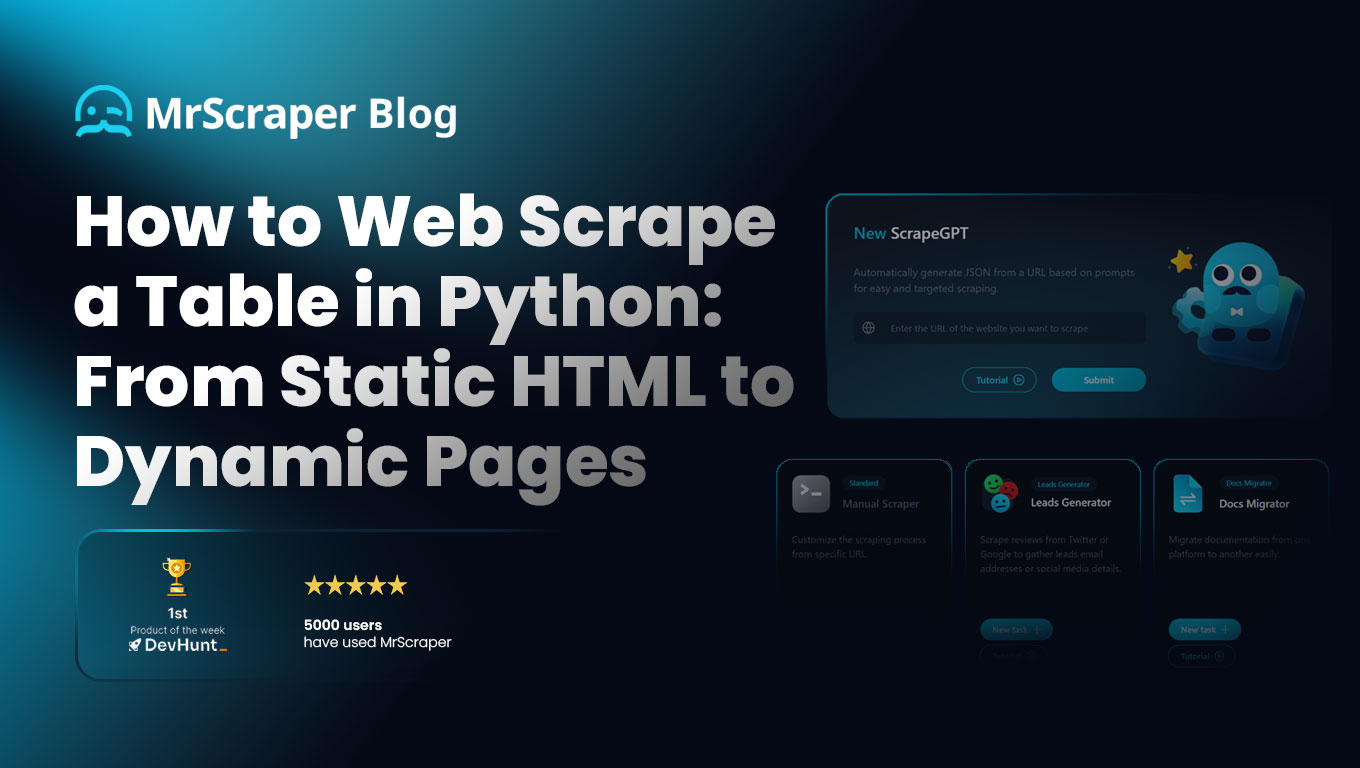Click the MrScraper robot logo icon
1360x768 pixels.
tap(103, 113)
